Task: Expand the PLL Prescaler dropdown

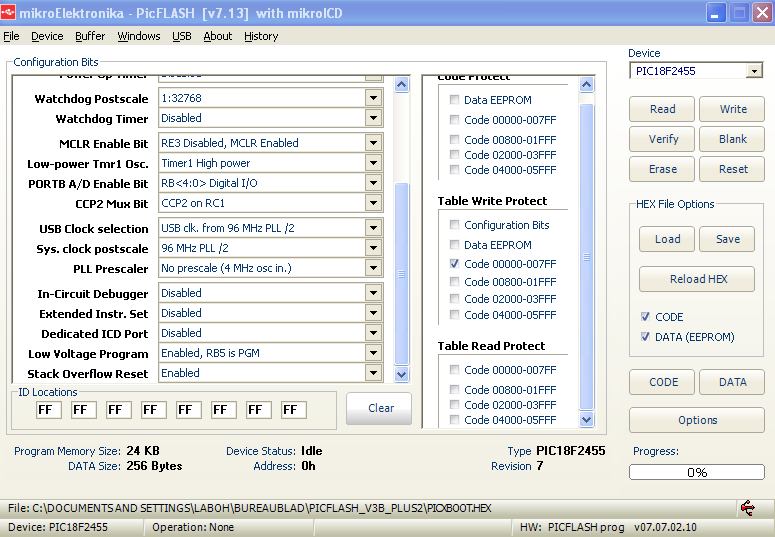Action: point(373,268)
